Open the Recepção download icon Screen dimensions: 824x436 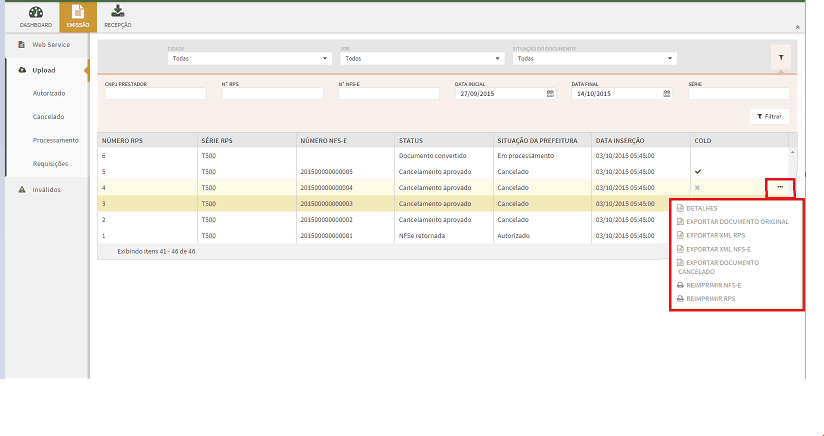tap(118, 12)
